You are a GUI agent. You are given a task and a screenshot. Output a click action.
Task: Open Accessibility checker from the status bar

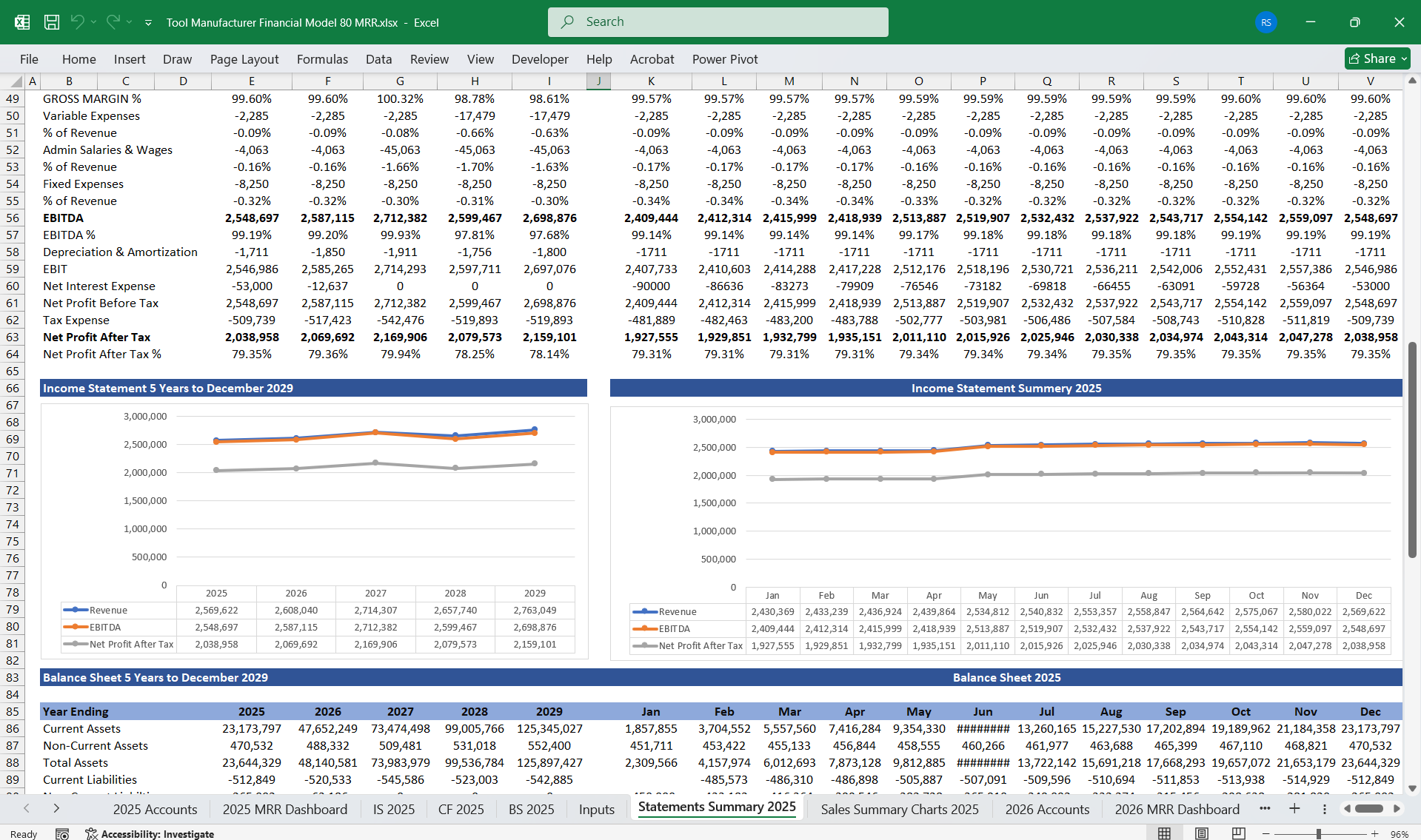click(149, 833)
